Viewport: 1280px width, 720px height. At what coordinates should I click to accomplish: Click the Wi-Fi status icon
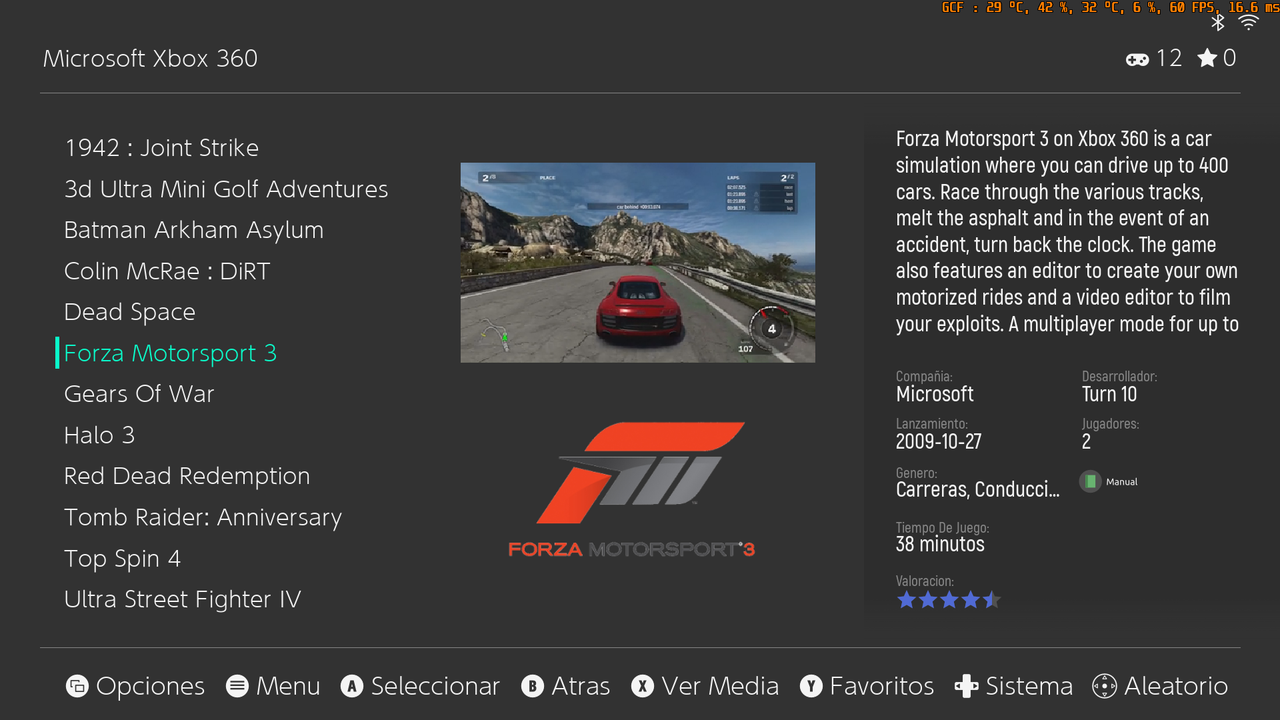click(1248, 22)
